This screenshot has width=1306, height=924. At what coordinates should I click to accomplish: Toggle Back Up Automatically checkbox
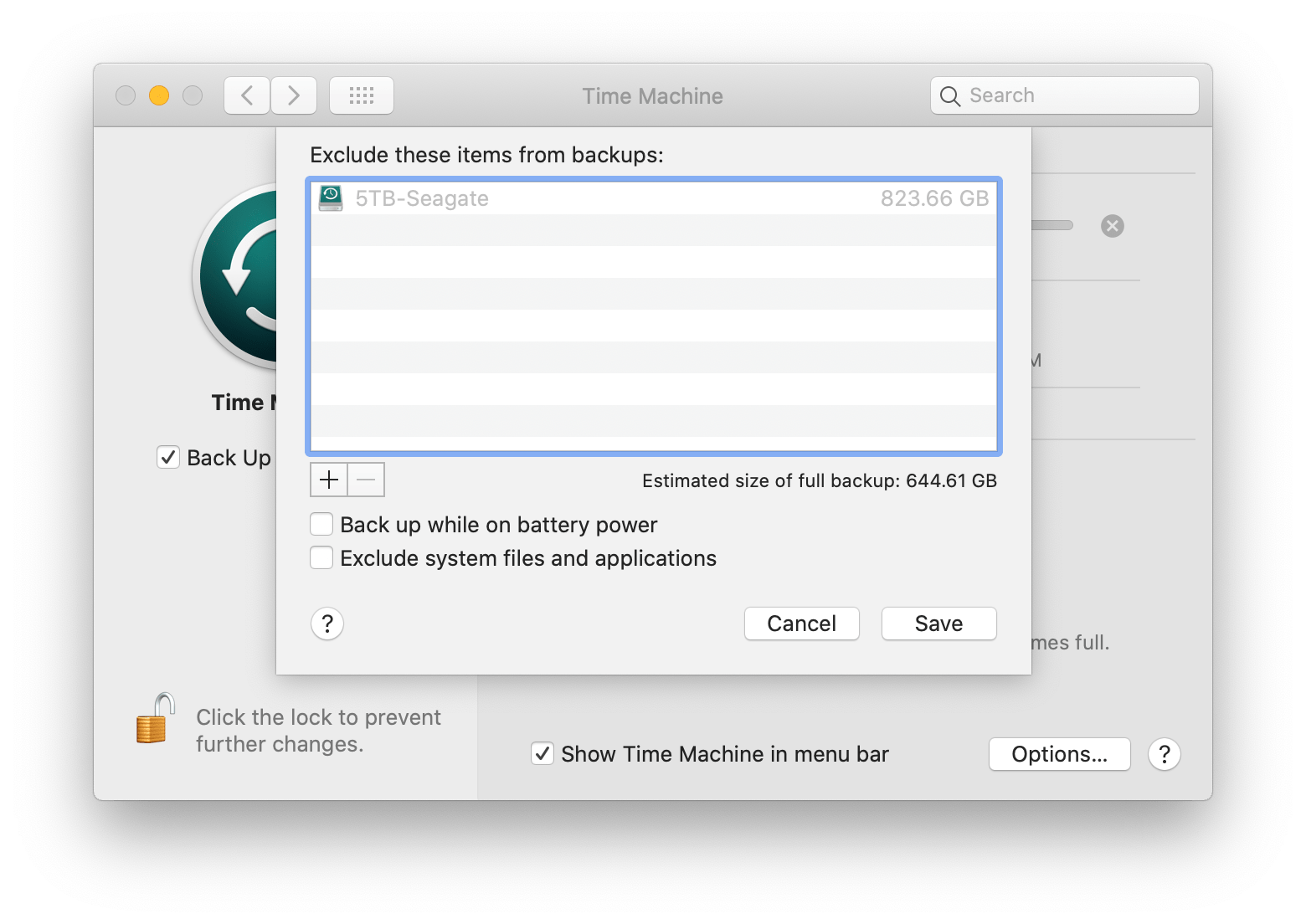tap(168, 458)
